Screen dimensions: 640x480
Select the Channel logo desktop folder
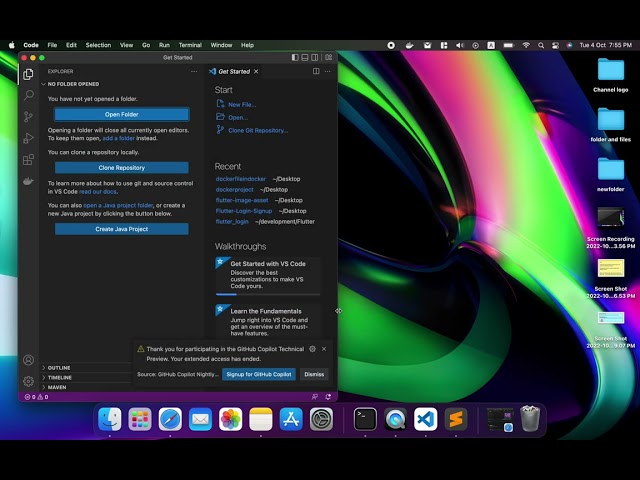(611, 76)
